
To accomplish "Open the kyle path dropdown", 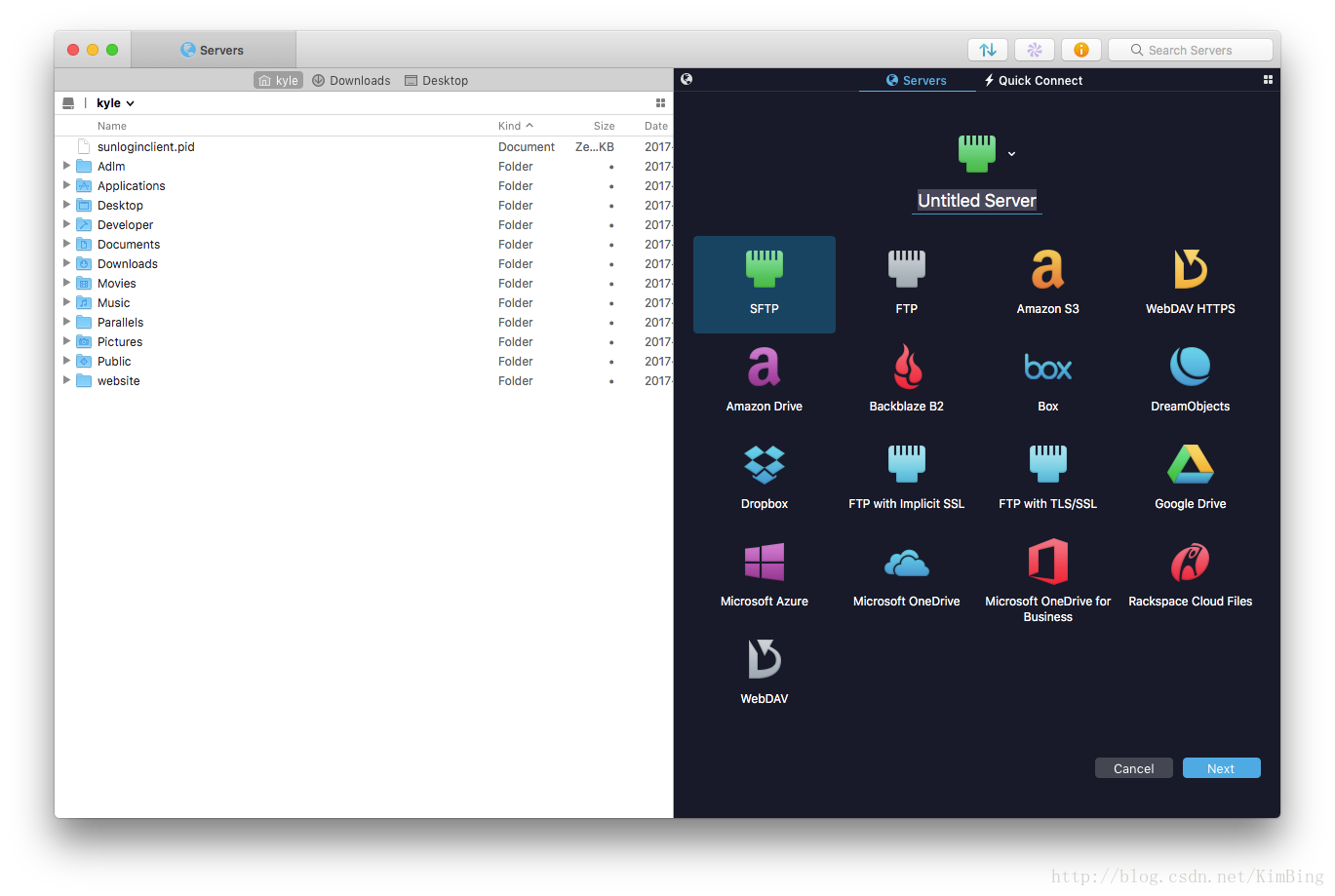I will pos(115,102).
